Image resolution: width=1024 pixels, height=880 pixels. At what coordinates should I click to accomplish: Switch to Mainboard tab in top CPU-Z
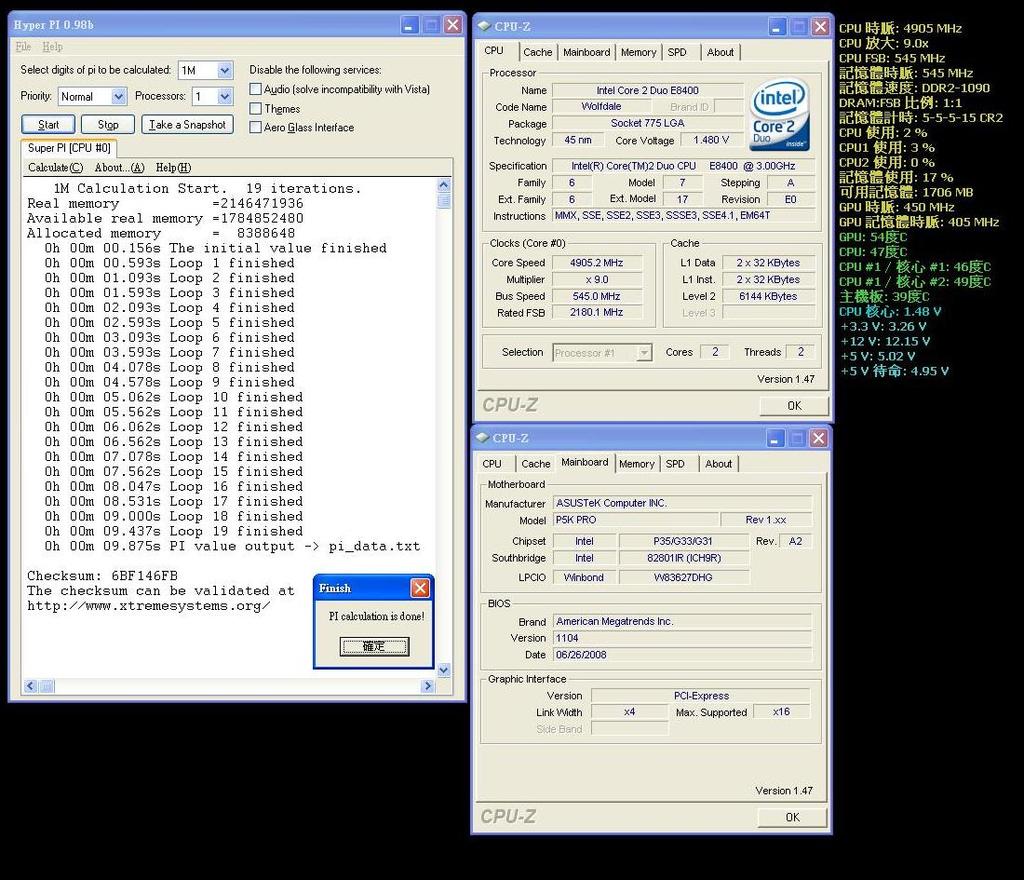click(x=586, y=52)
